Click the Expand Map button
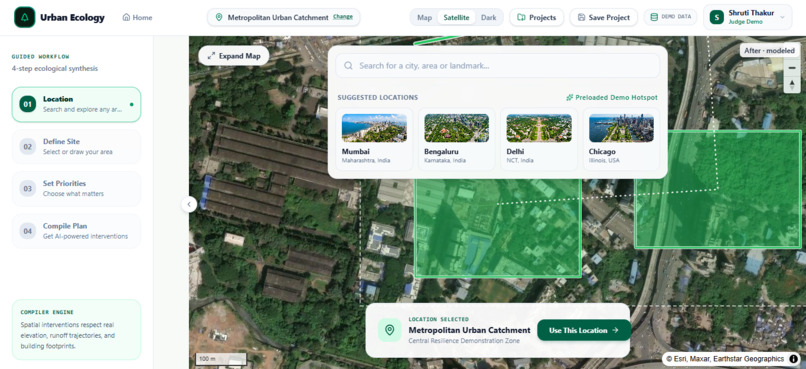Viewport: 806px width, 369px height. 234,56
